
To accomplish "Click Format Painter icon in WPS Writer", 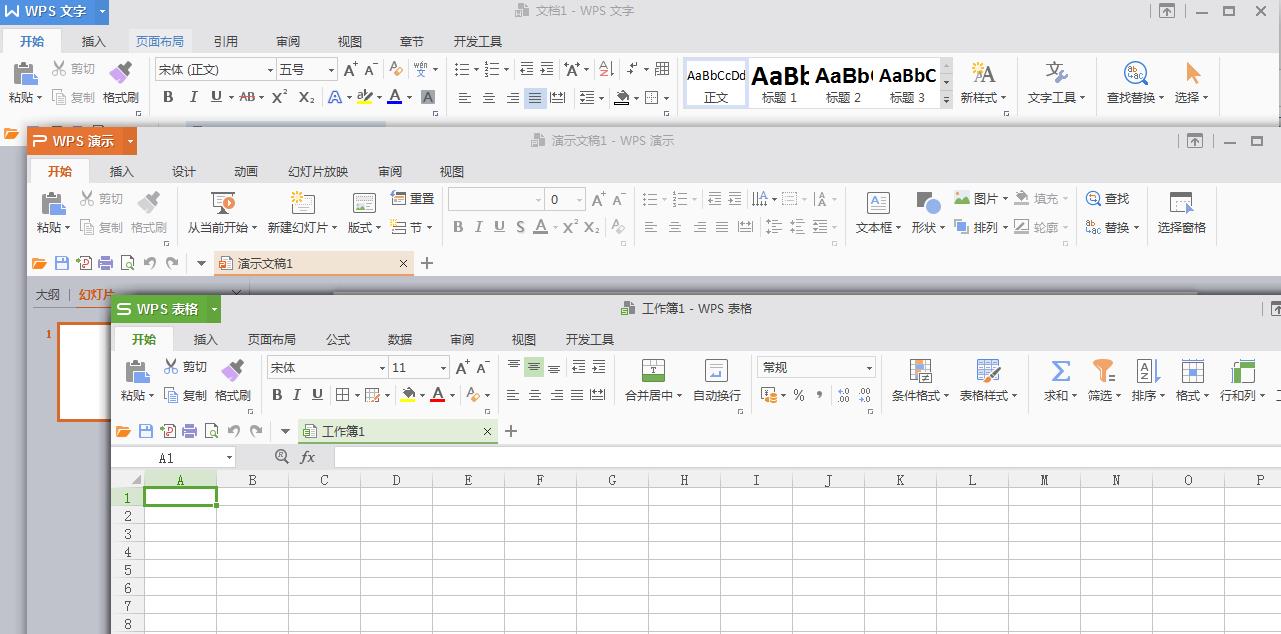I will pyautogui.click(x=120, y=72).
